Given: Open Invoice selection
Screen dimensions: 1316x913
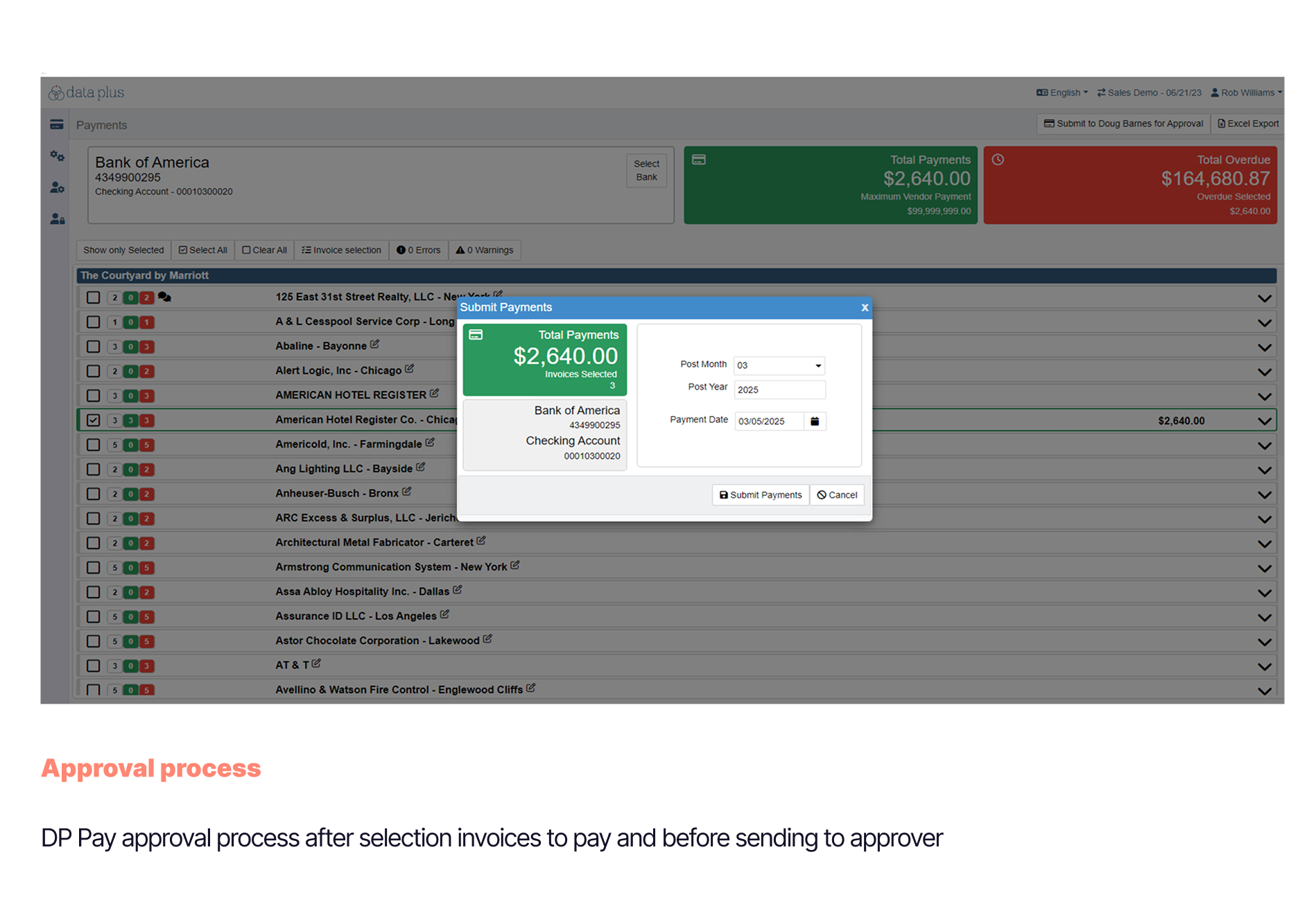Looking at the screenshot, I should [x=341, y=250].
